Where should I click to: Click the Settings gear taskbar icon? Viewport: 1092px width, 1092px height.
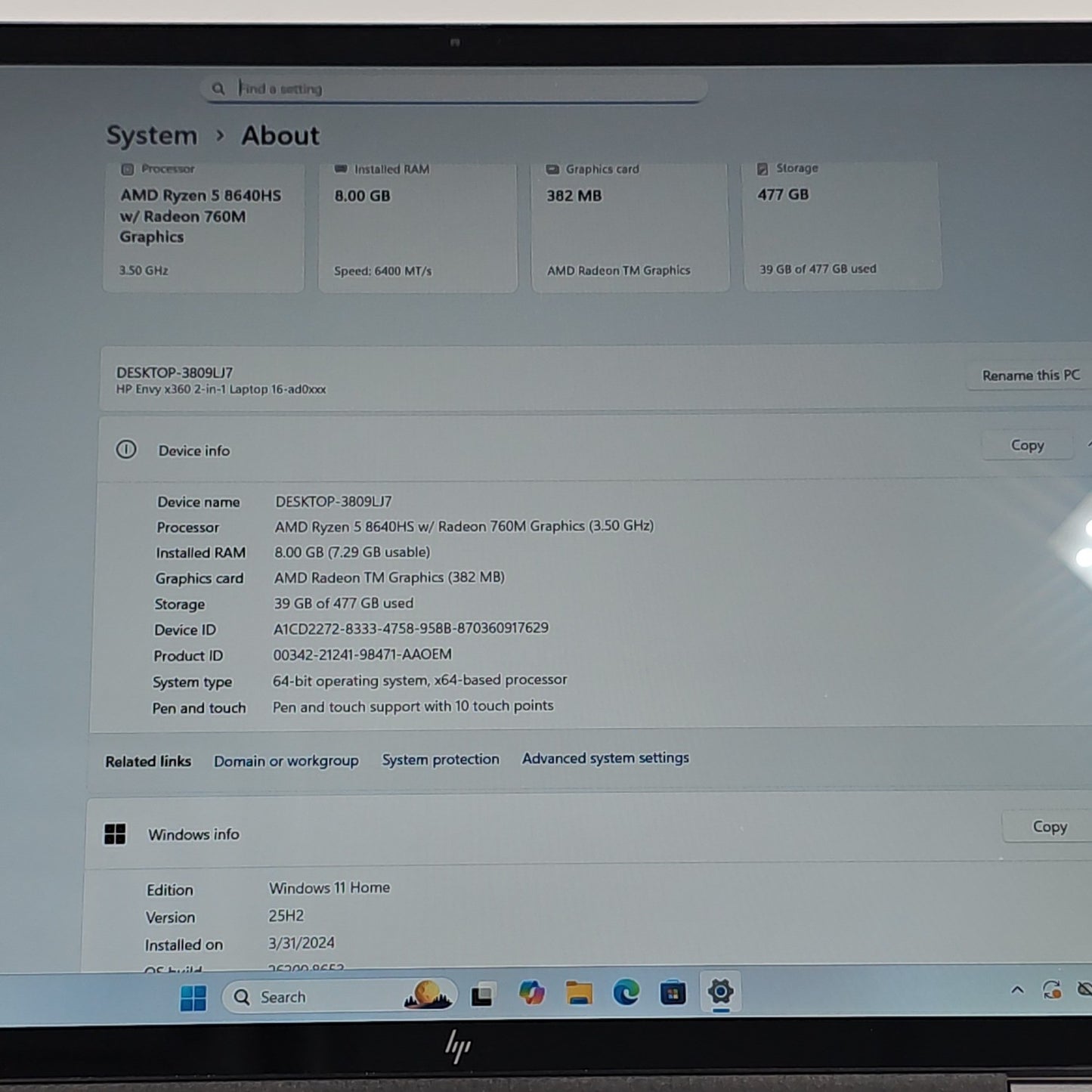click(720, 991)
